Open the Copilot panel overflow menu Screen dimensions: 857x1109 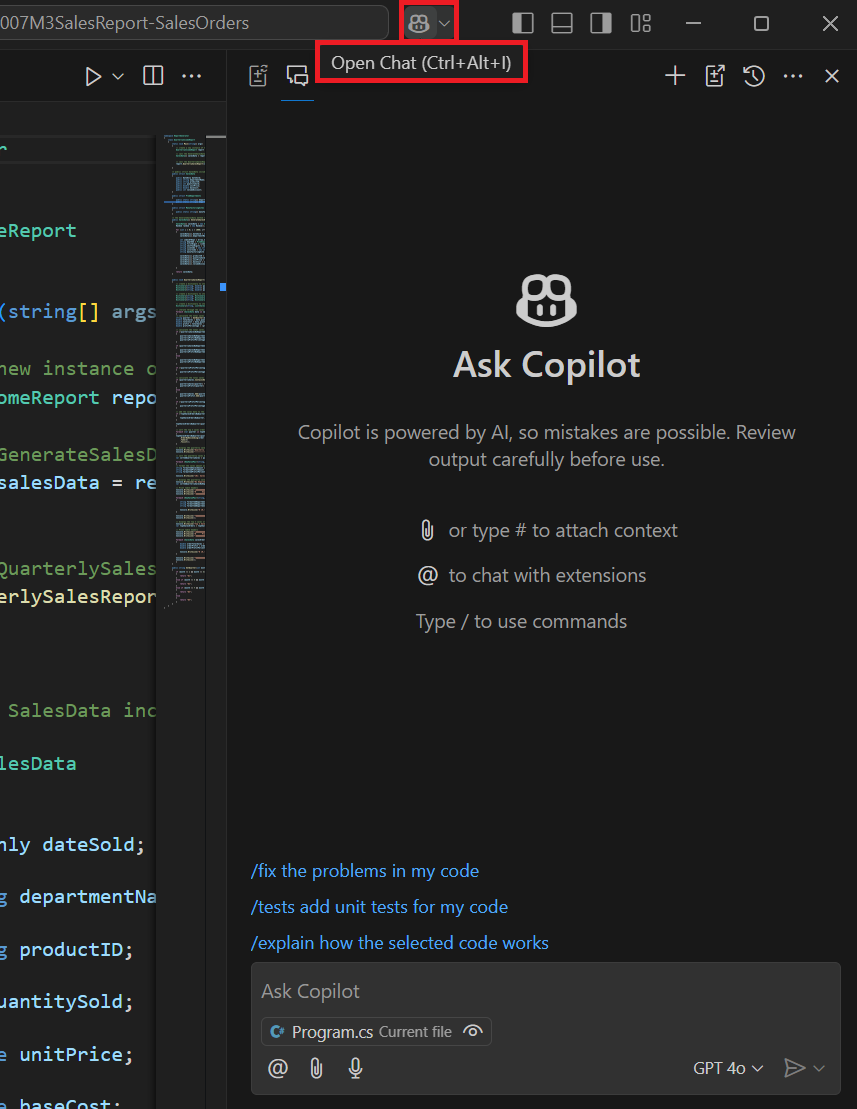(793, 75)
